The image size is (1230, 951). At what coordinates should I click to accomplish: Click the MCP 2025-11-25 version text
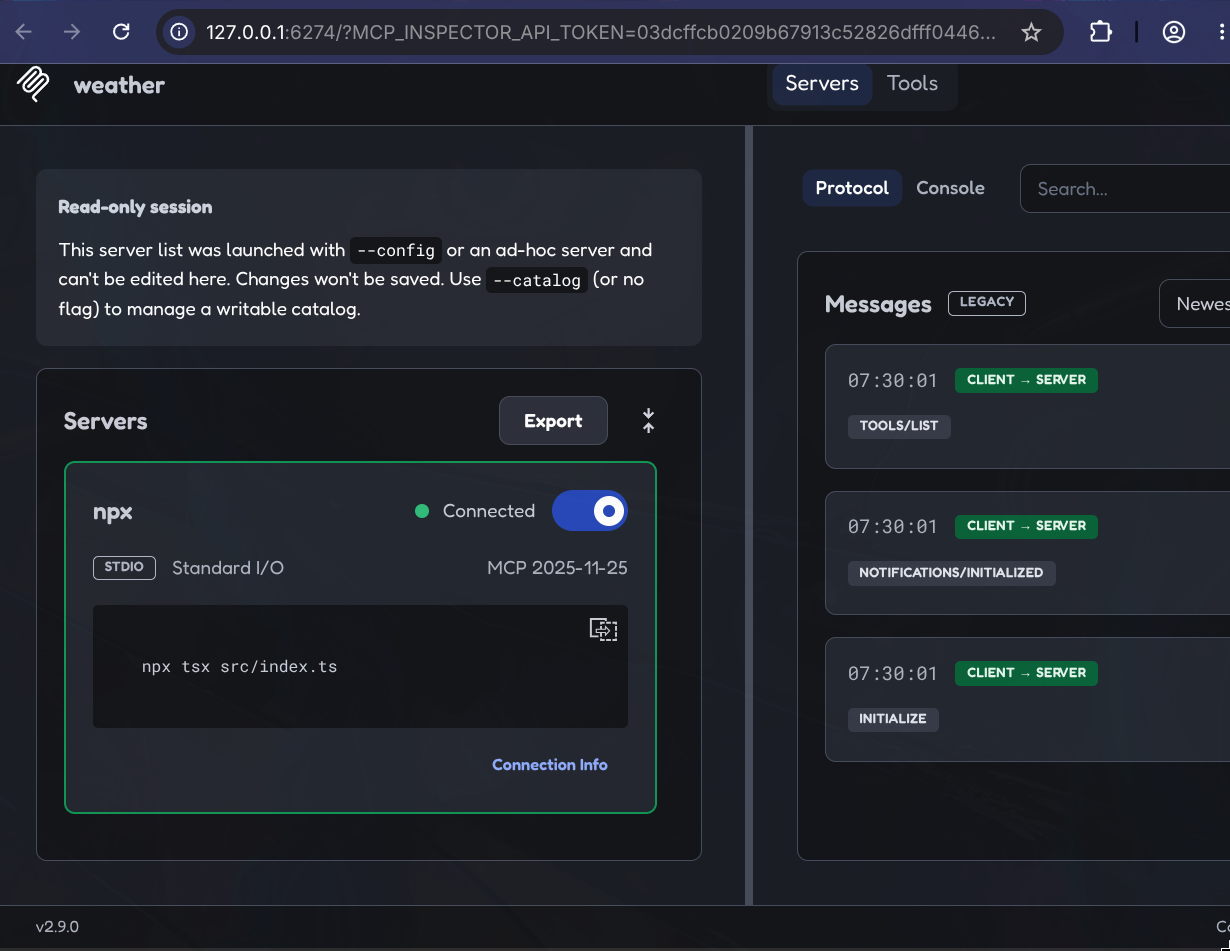pos(557,568)
